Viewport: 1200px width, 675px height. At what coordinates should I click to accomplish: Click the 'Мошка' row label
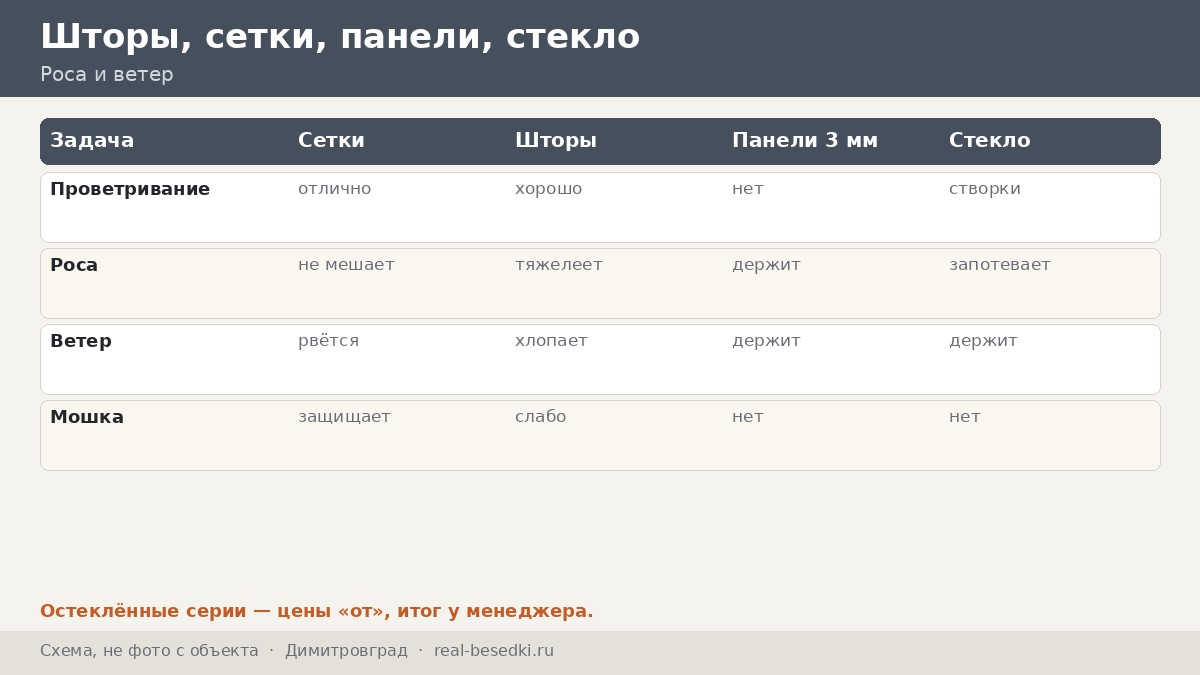87,417
